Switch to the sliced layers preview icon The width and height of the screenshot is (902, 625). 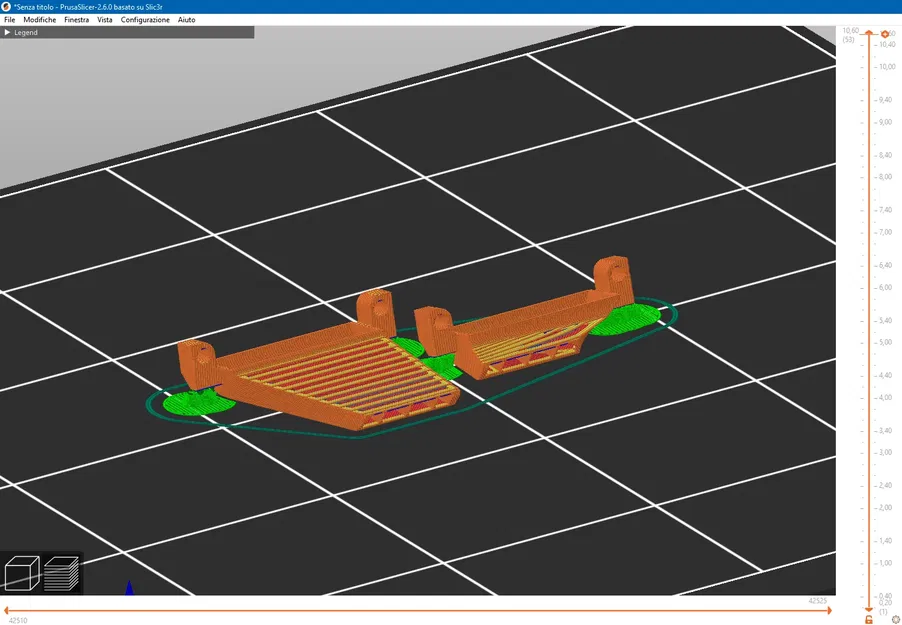coord(62,573)
